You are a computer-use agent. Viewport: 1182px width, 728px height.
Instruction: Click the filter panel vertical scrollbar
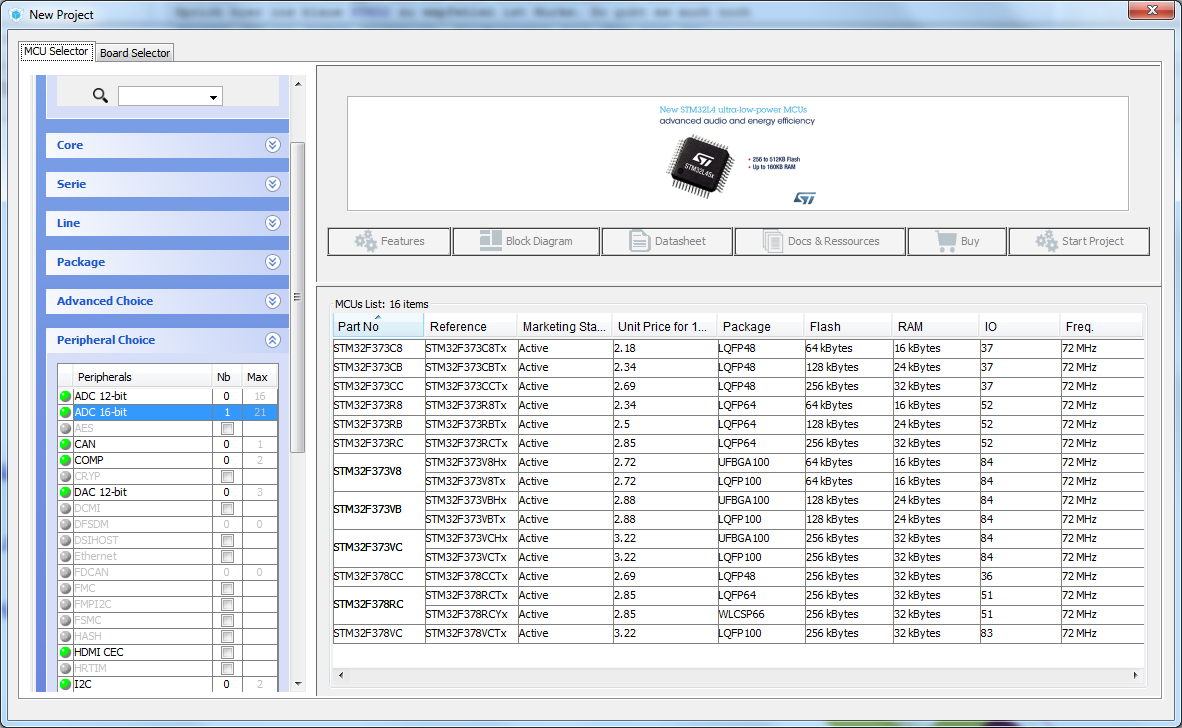coord(298,297)
